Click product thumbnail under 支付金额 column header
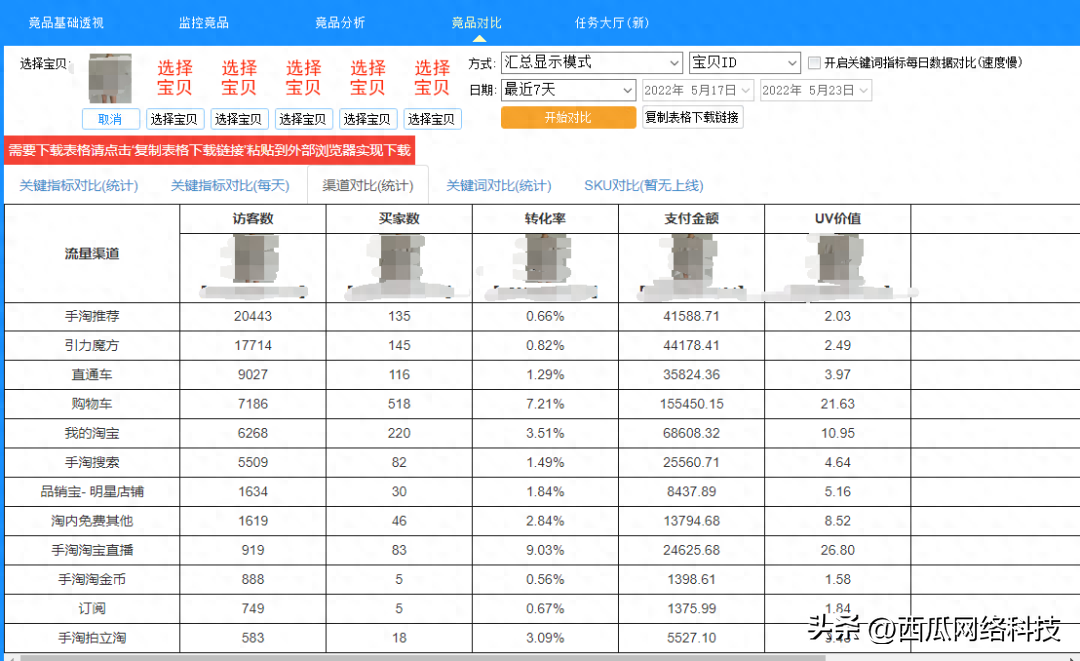 (691, 262)
